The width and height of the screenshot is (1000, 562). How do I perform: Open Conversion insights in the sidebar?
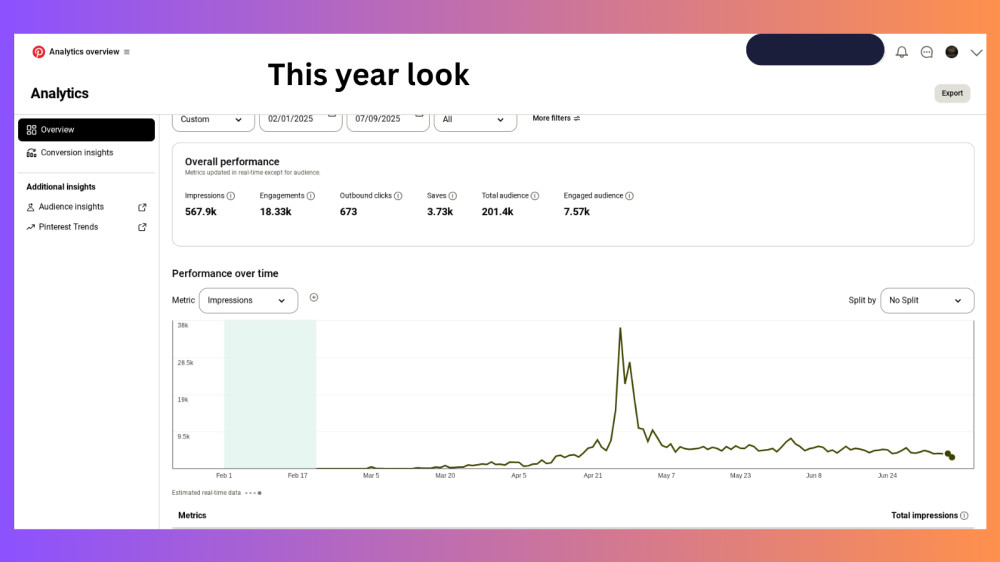click(76, 153)
